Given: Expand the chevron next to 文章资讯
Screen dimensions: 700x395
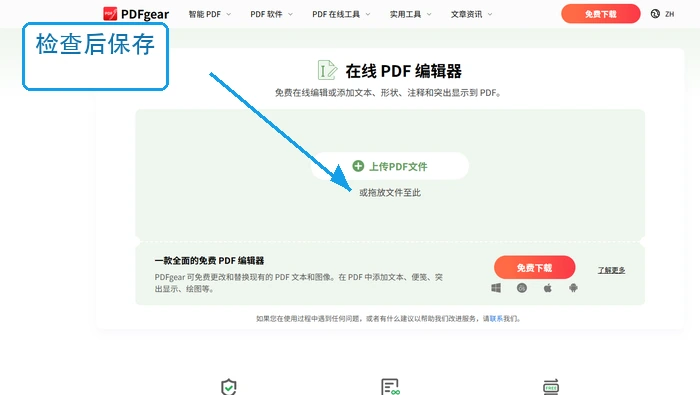Looking at the screenshot, I should 490,14.
